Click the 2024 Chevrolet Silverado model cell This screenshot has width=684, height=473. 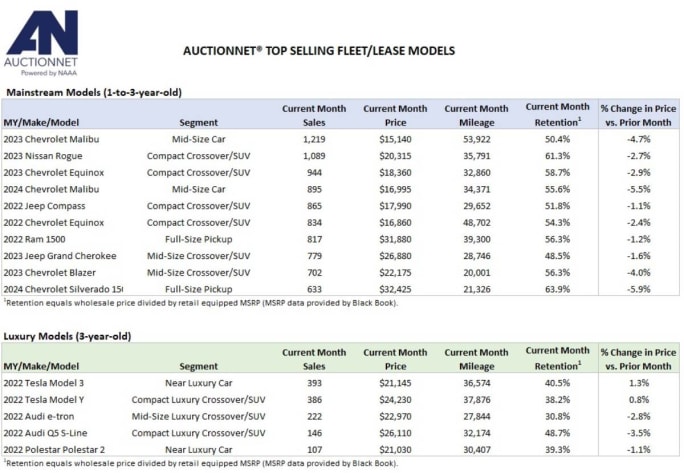[63, 289]
